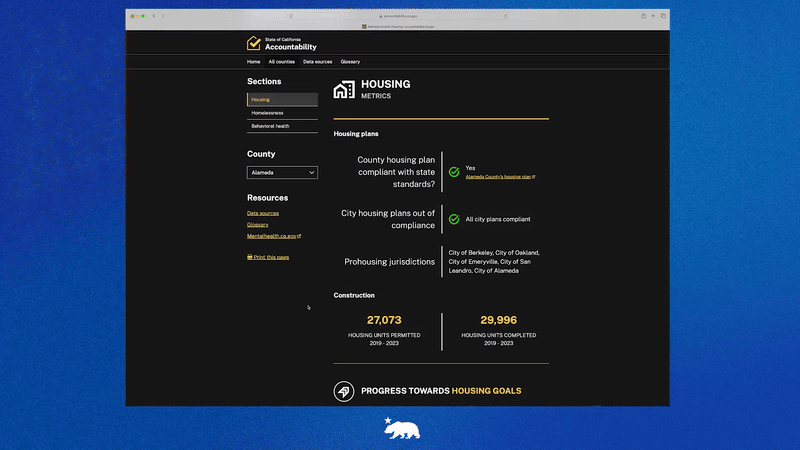Open the Alameda county dropdown

tap(282, 172)
